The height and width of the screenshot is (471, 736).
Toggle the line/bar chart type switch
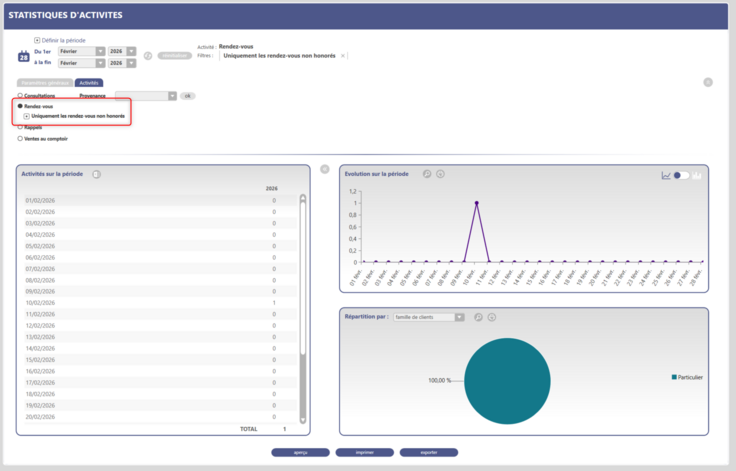(x=682, y=175)
